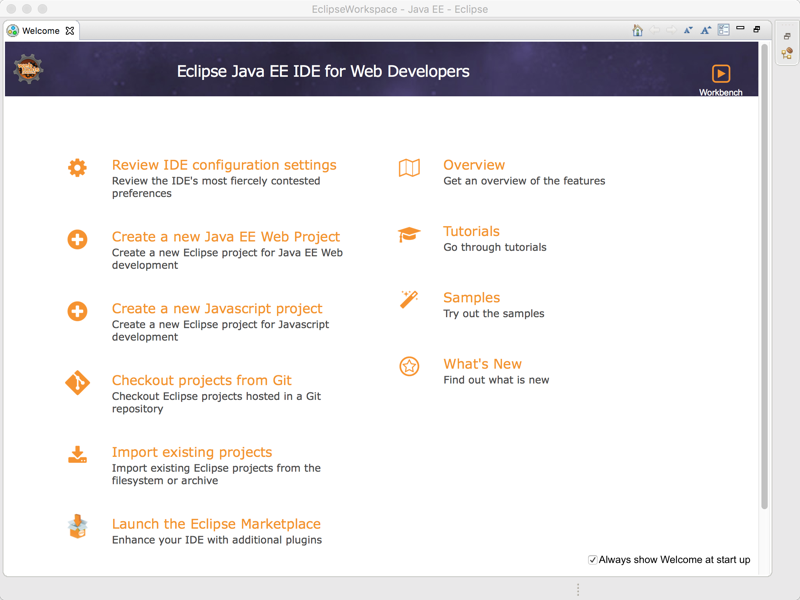Click the magic wand Samples icon
The height and width of the screenshot is (600, 800).
click(409, 299)
